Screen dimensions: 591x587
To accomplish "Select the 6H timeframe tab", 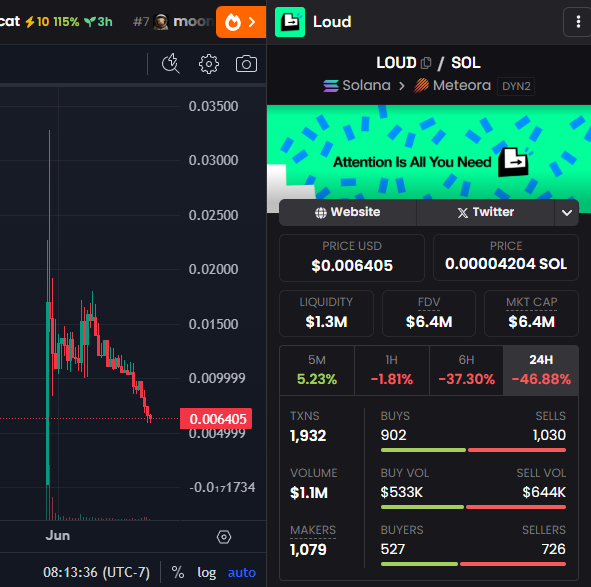I will 466,370.
